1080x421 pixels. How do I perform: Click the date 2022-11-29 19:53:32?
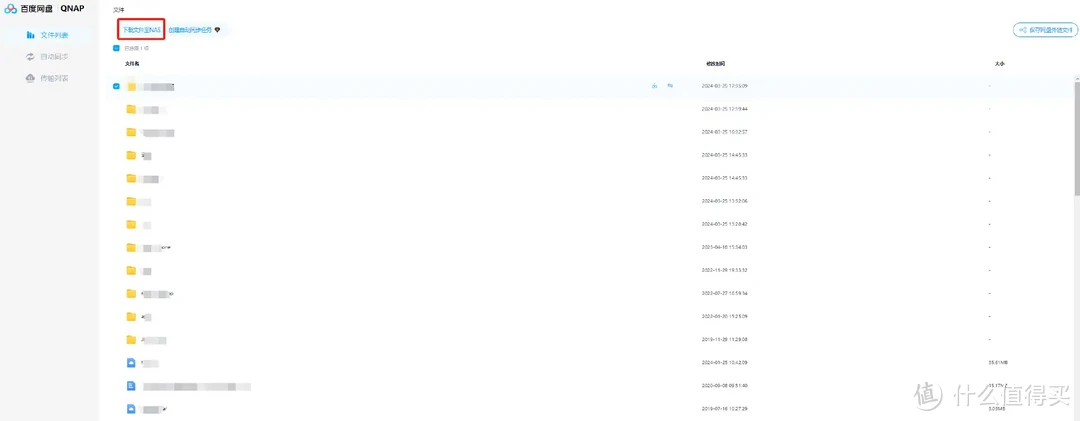725,270
